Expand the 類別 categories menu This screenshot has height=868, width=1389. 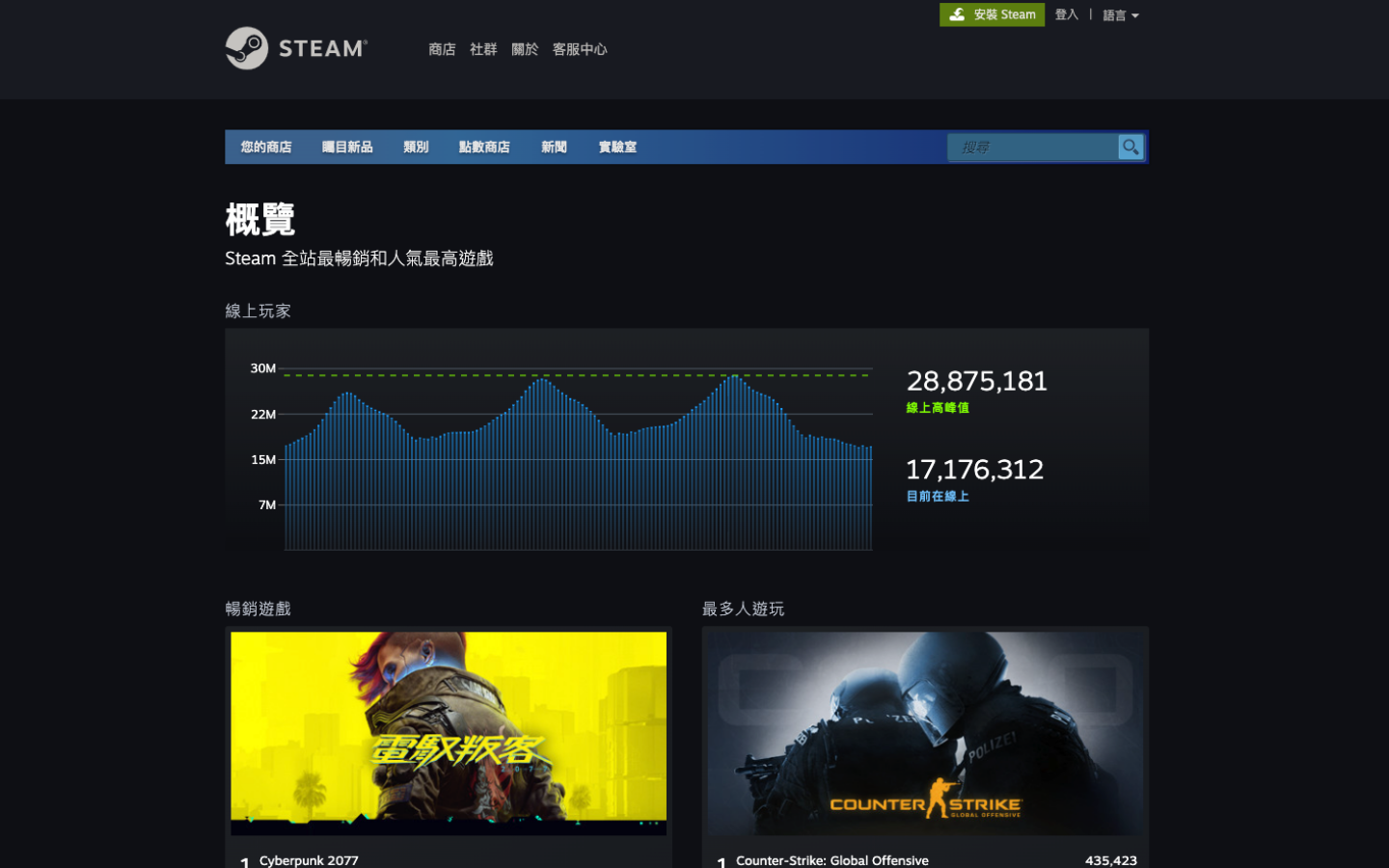click(415, 147)
